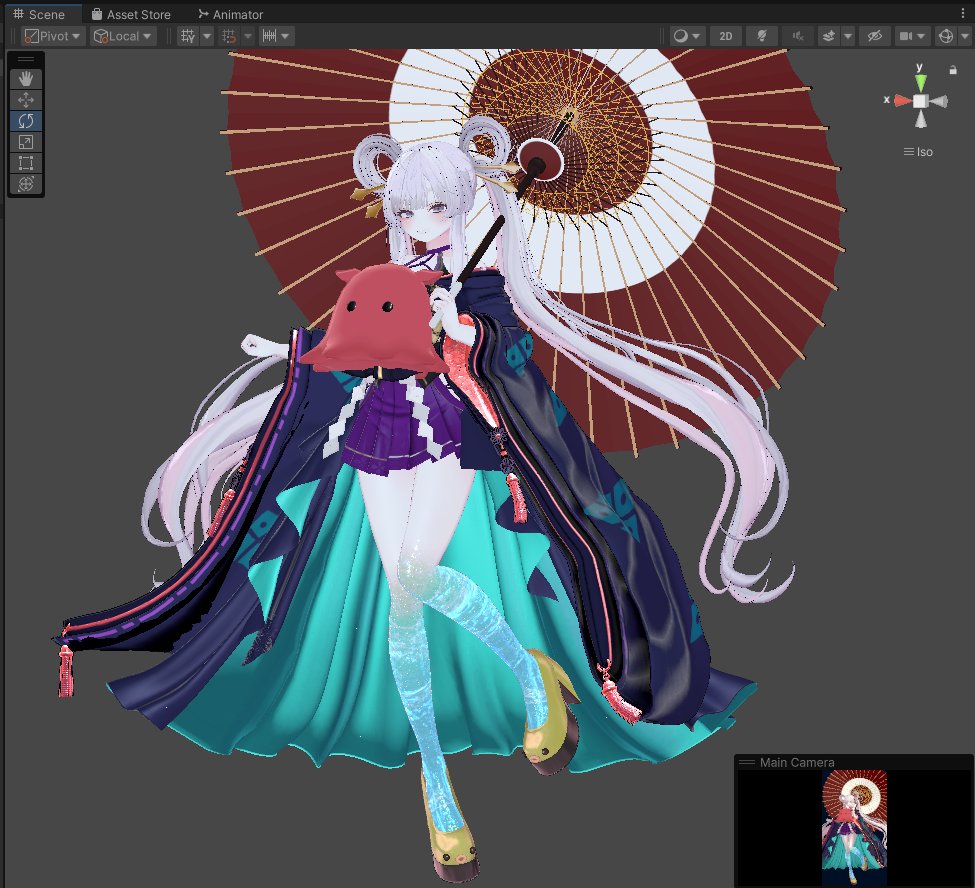Click the gray bottom axis cone

[921, 119]
